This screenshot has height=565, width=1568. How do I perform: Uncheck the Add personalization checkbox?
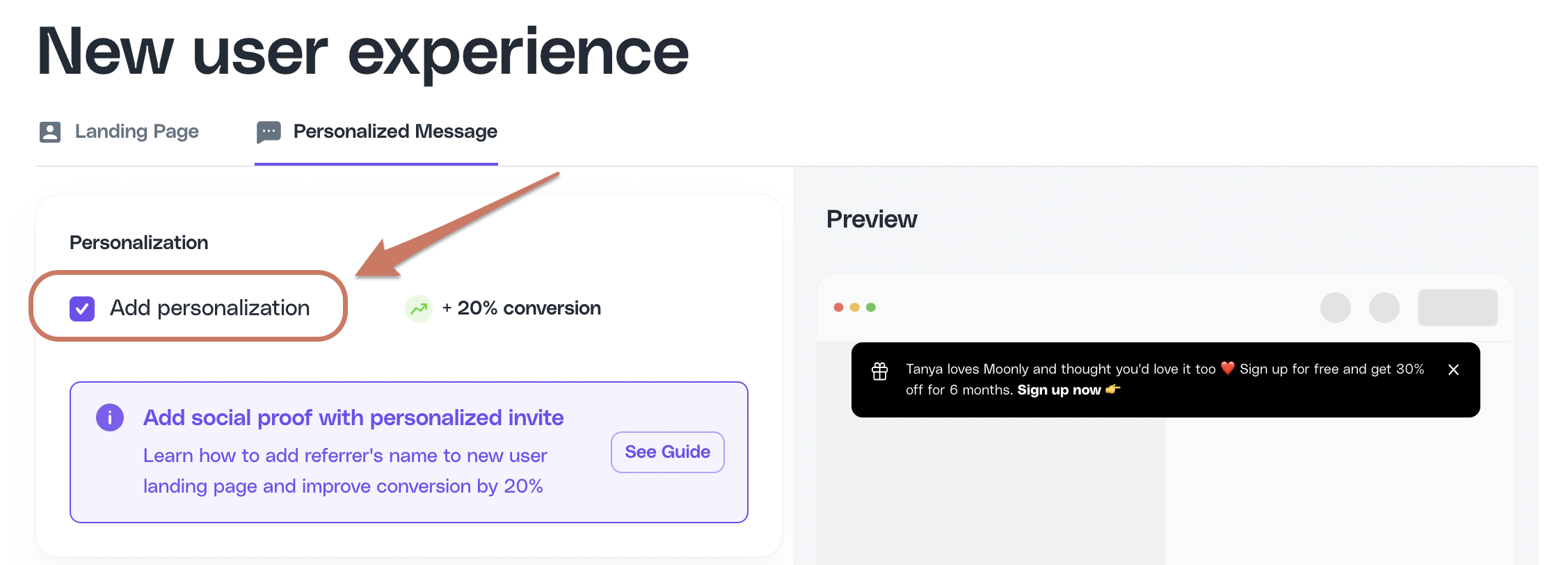(x=82, y=308)
